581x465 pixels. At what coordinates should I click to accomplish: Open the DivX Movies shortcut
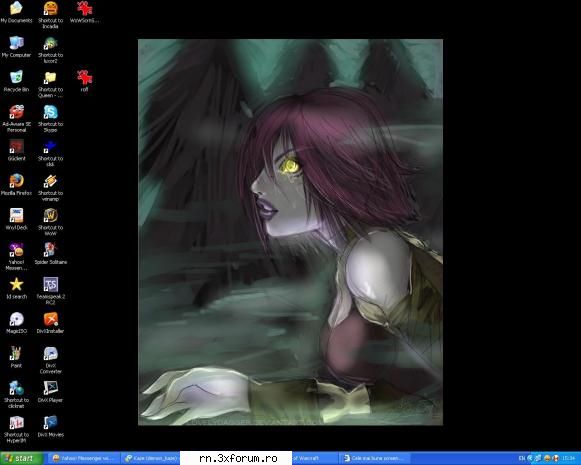pyautogui.click(x=50, y=426)
